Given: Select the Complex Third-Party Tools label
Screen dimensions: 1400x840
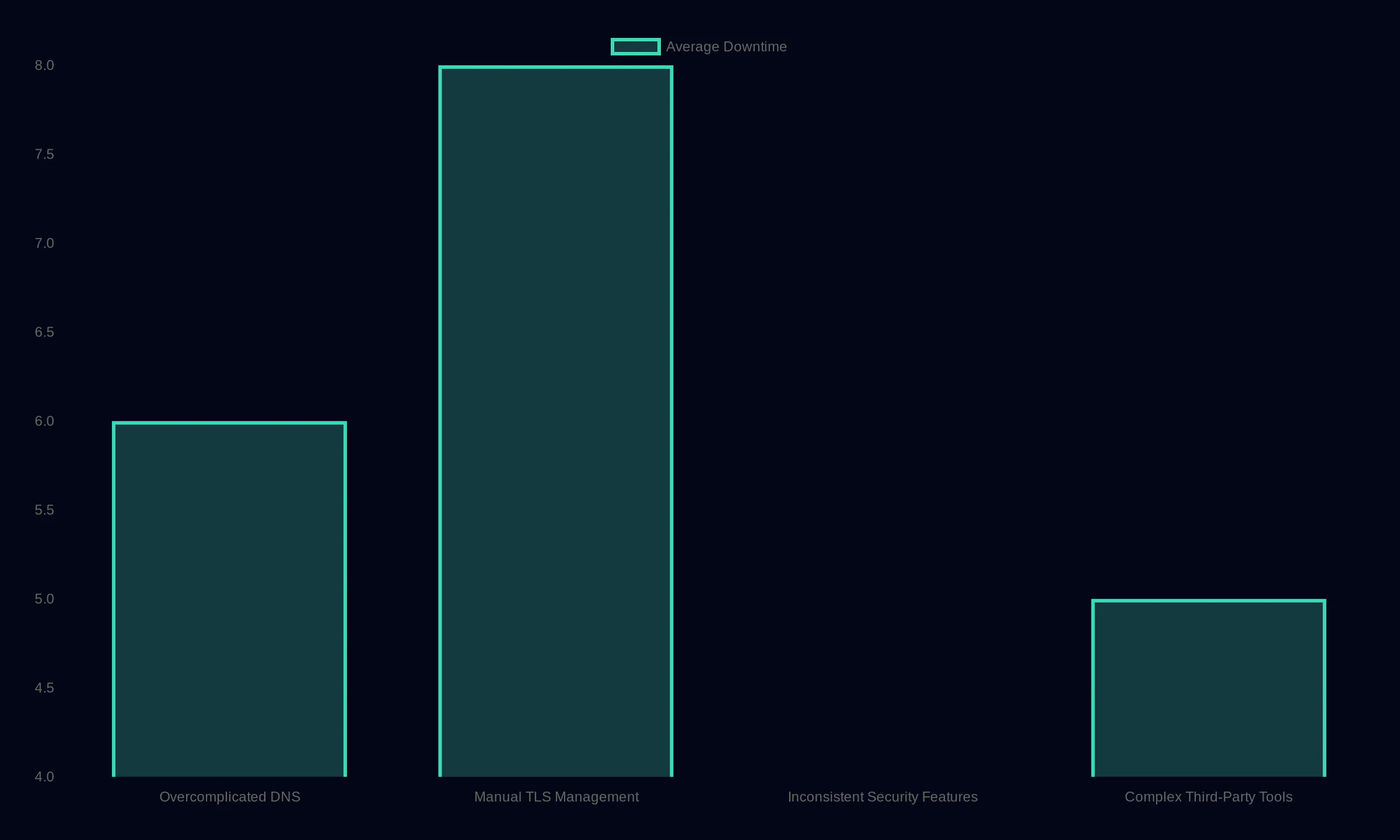Looking at the screenshot, I should [x=1208, y=797].
